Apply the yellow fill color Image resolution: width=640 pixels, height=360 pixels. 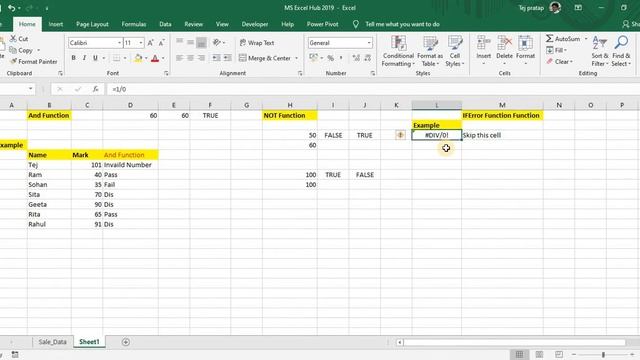coord(138,58)
